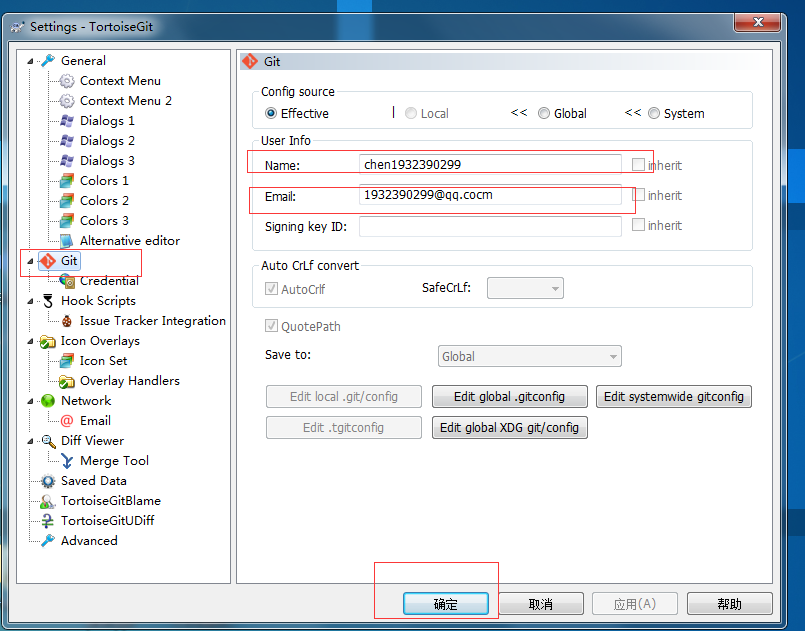The image size is (805, 631).
Task: Click the Network green globe icon
Action: (x=48, y=401)
